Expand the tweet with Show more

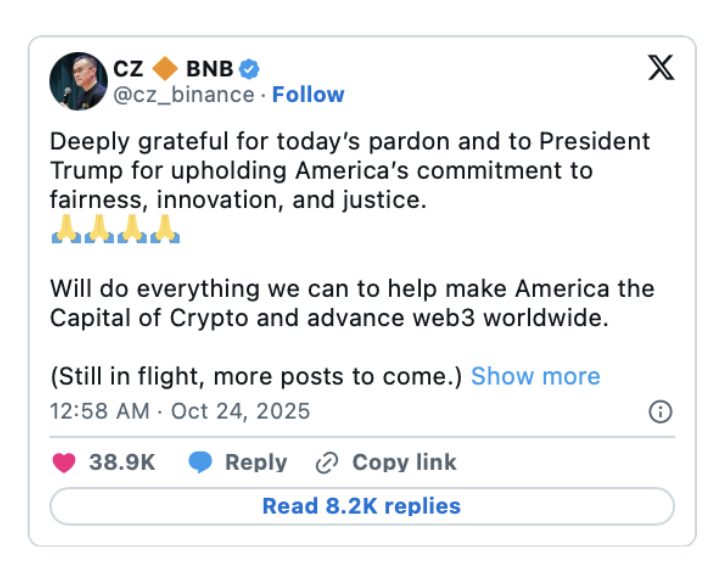[535, 376]
